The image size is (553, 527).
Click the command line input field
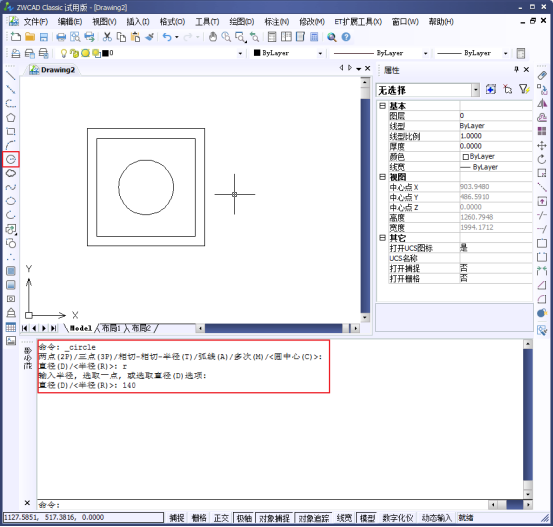263,505
